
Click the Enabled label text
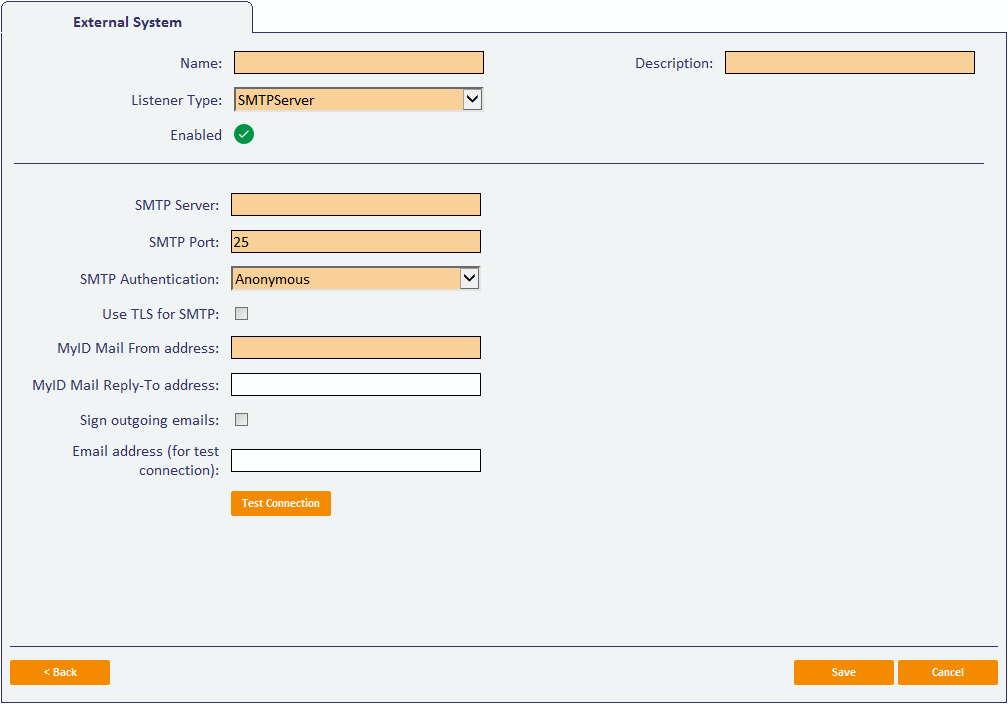tap(196, 135)
